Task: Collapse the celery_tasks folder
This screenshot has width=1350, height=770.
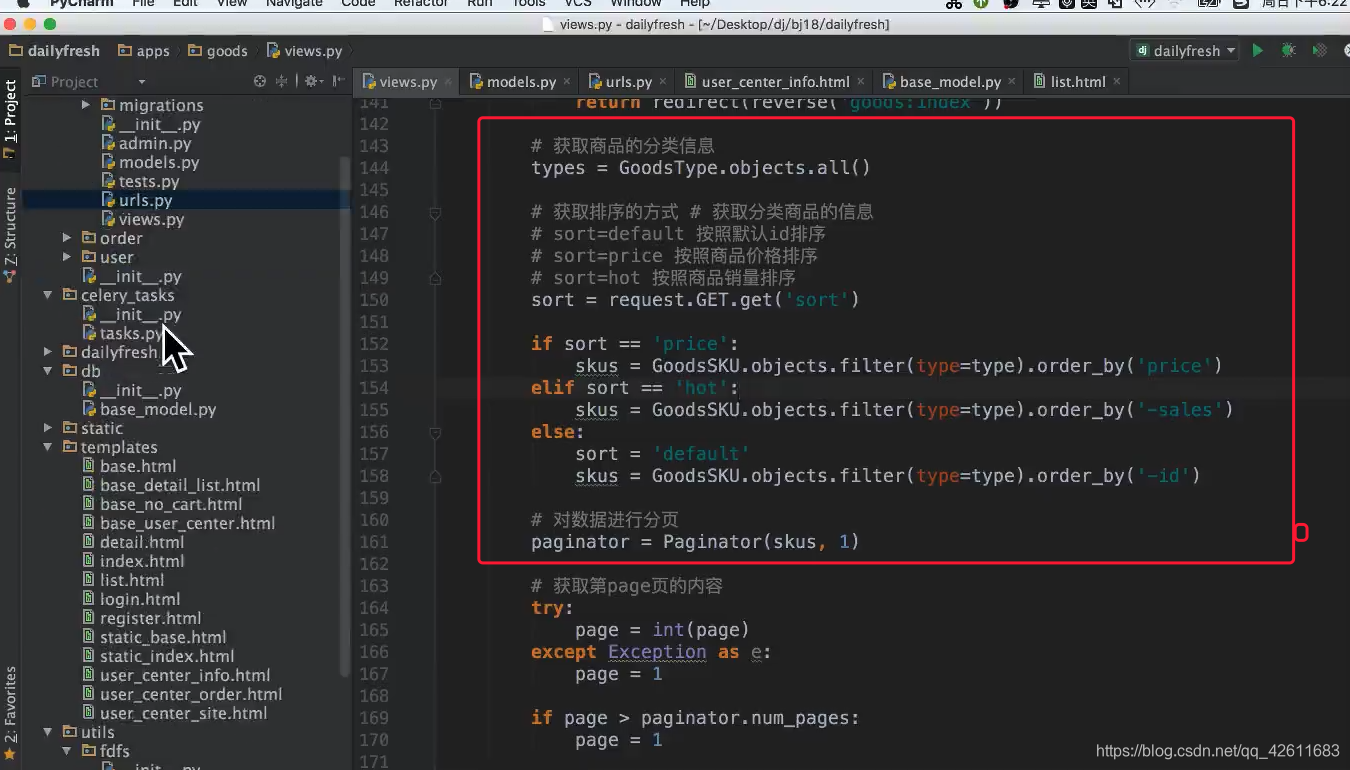Action: pyautogui.click(x=48, y=295)
